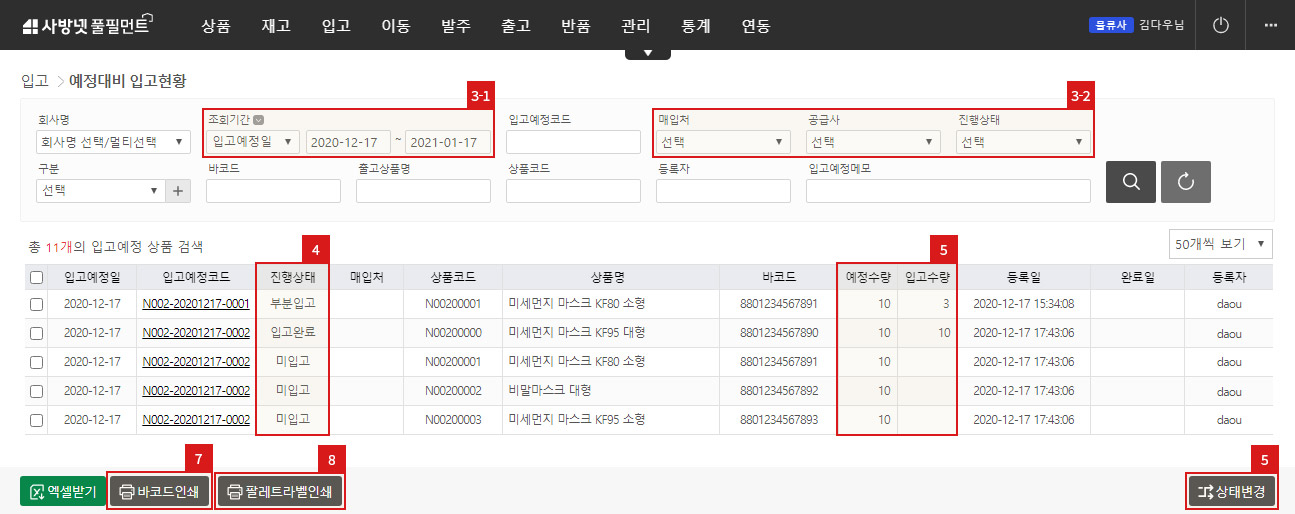Click the 팔레트라벨인쇄 pallet label print button
1295x514 pixels.
click(x=280, y=491)
